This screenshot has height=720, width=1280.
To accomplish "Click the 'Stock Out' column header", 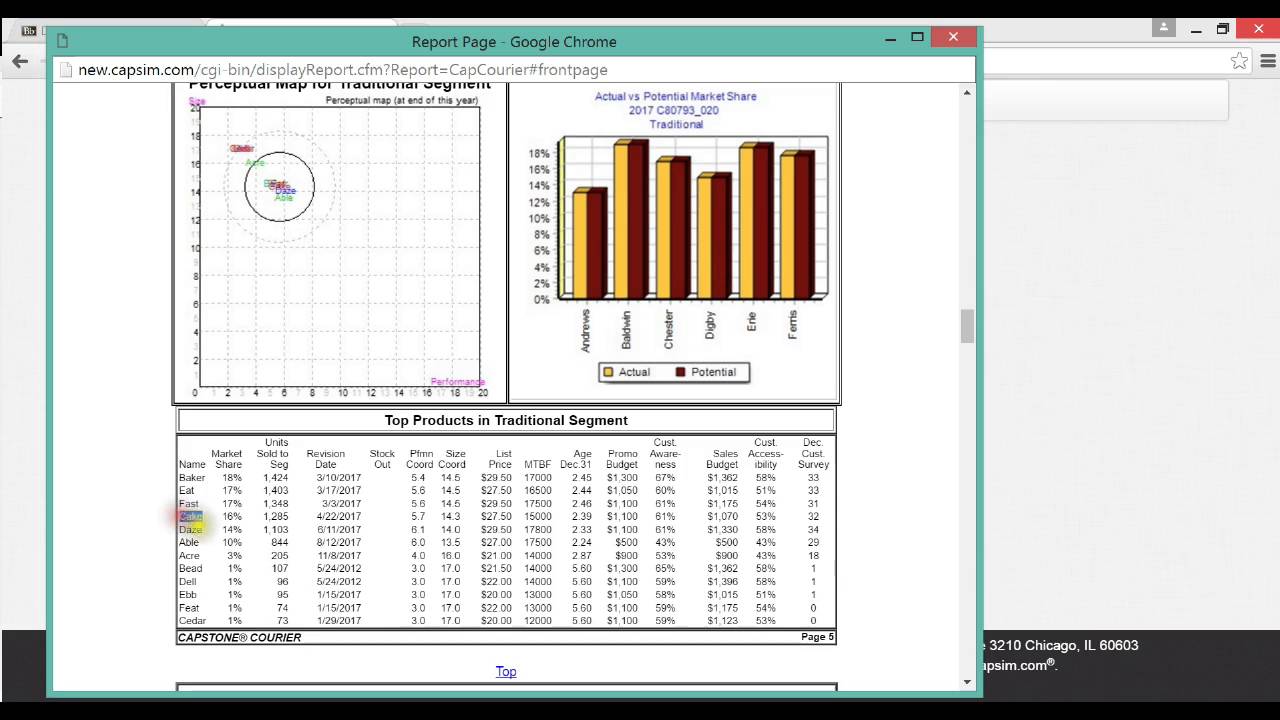I will tap(382, 459).
